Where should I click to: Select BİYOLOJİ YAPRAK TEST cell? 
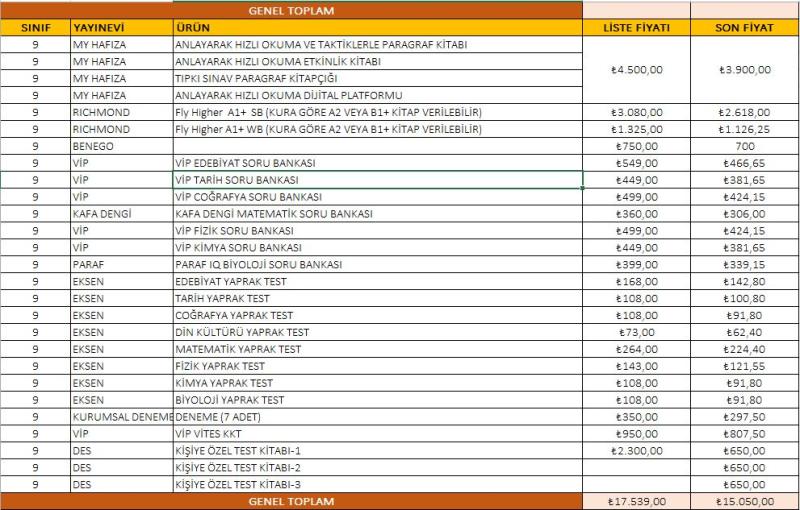pos(378,400)
